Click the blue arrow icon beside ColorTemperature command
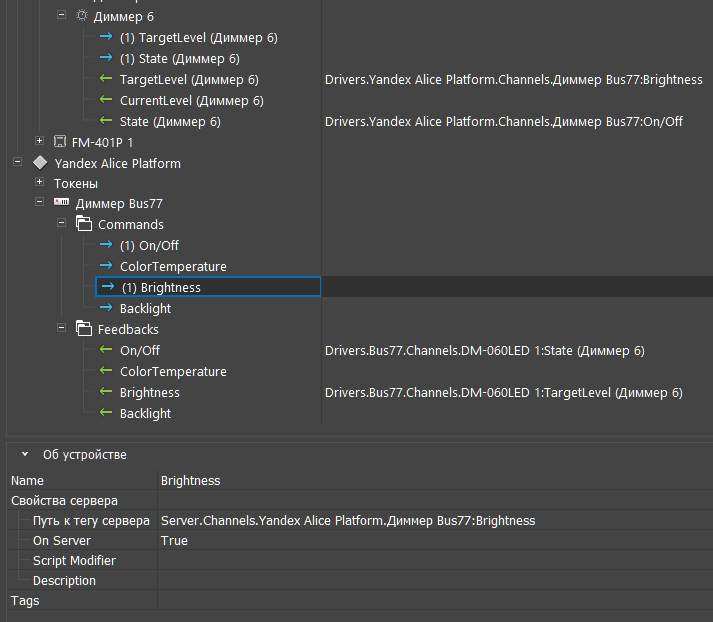The height and width of the screenshot is (622, 713). 106,267
